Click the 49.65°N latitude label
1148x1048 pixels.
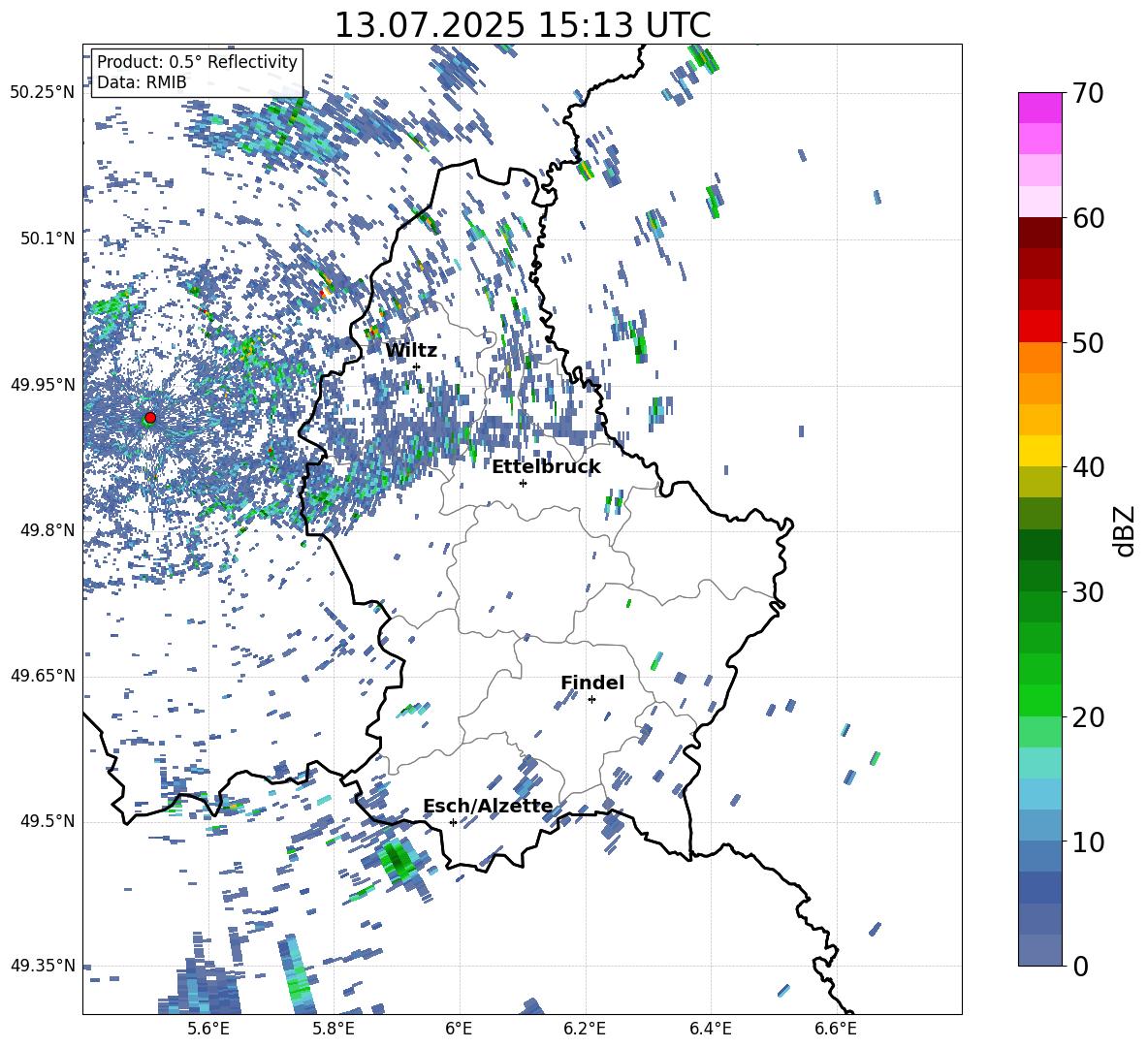43,676
